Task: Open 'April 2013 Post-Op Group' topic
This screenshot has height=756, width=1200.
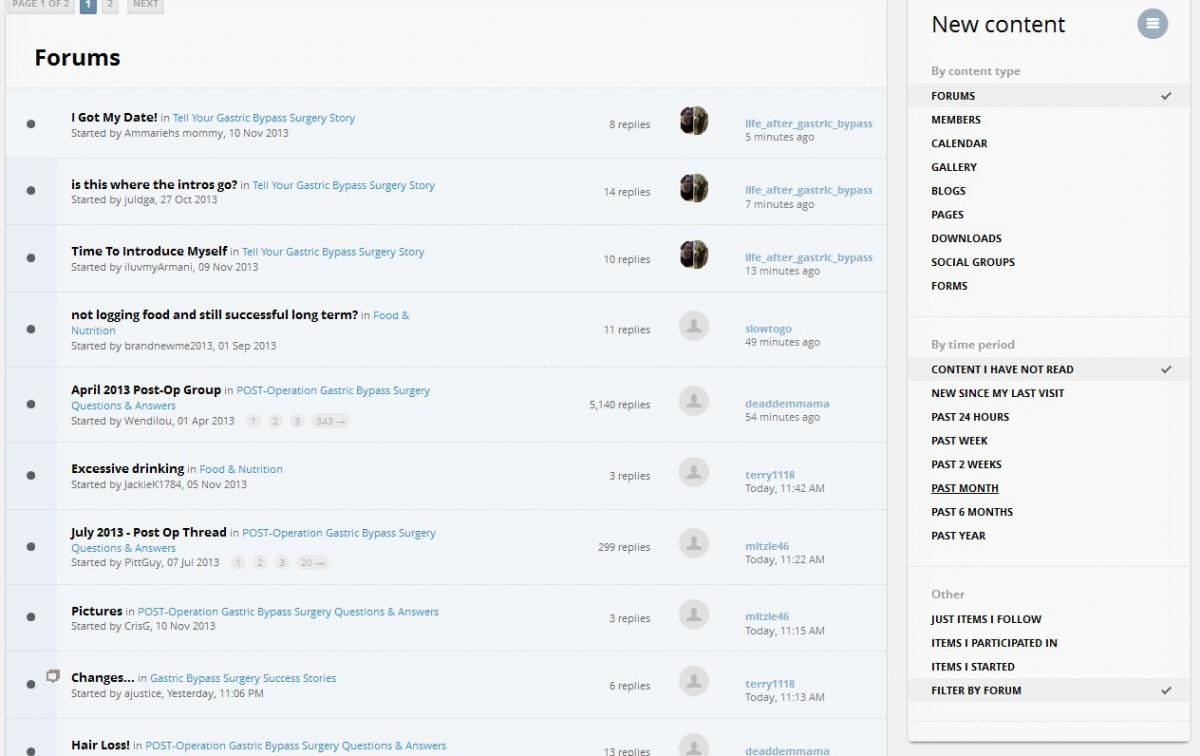Action: click(146, 390)
